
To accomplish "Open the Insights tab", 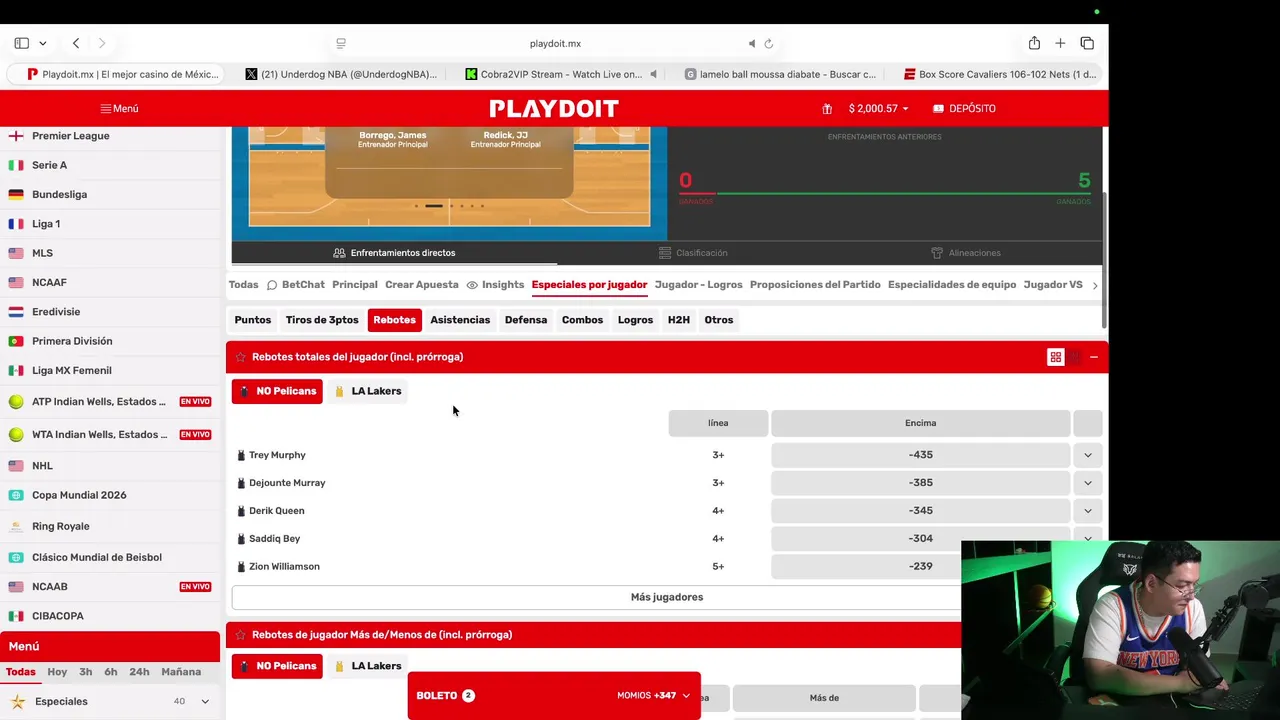I will (x=495, y=285).
